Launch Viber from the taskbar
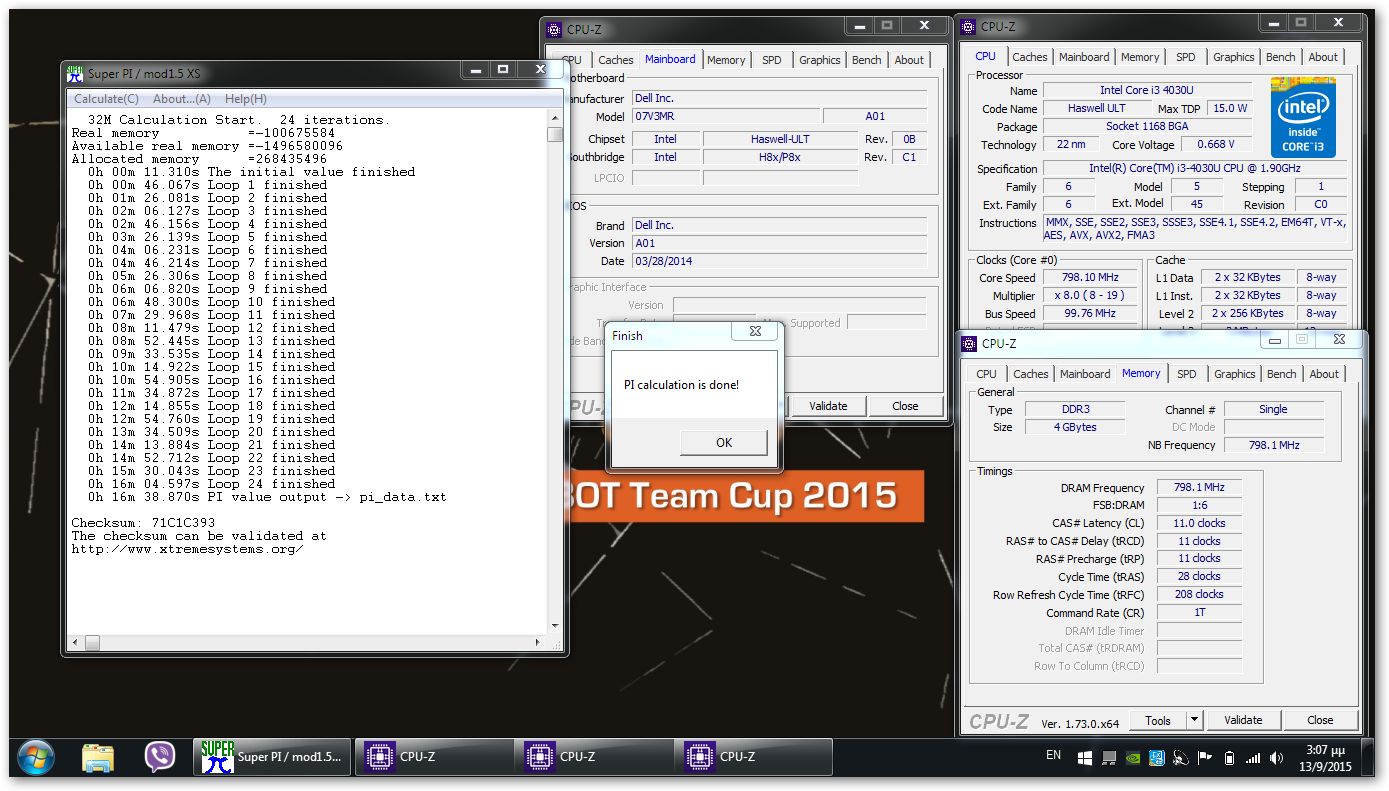 (160, 757)
